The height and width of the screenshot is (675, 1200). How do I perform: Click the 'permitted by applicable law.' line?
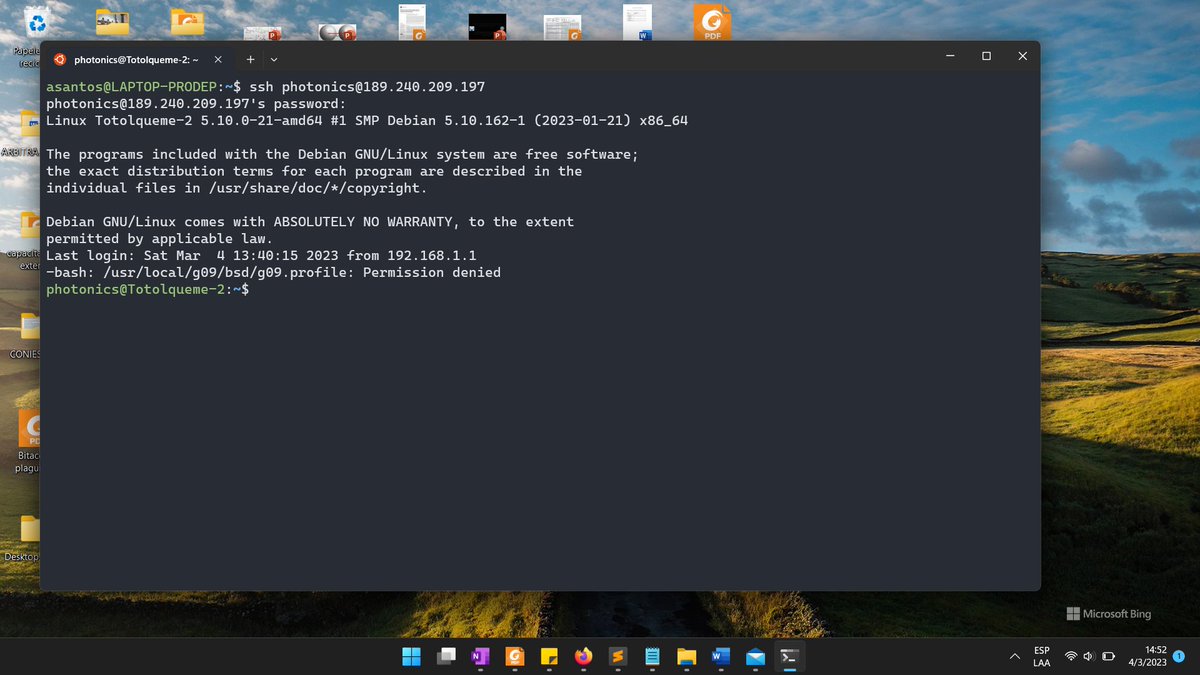pyautogui.click(x=159, y=238)
